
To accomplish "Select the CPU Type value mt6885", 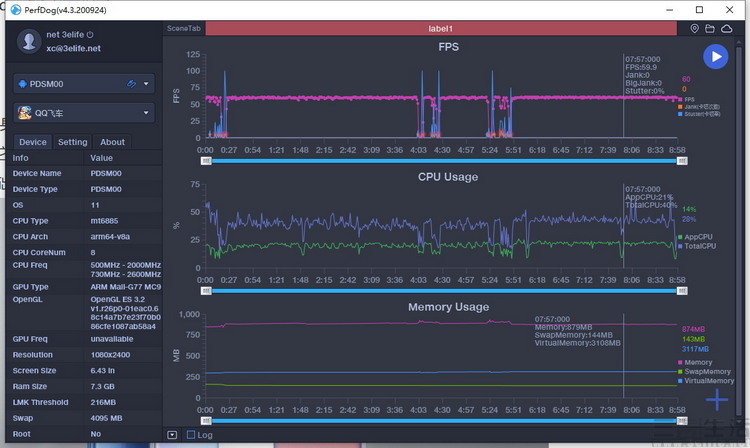I will 104,221.
